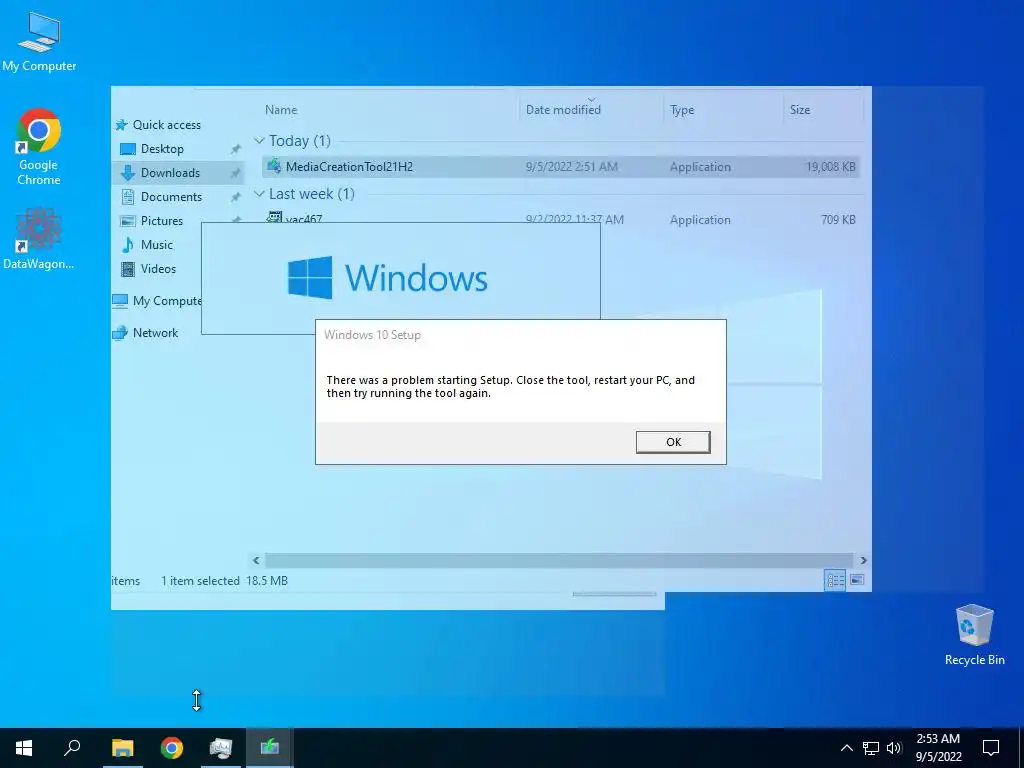The width and height of the screenshot is (1024, 768).
Task: Select Desktop in Explorer sidebar
Action: pos(162,149)
